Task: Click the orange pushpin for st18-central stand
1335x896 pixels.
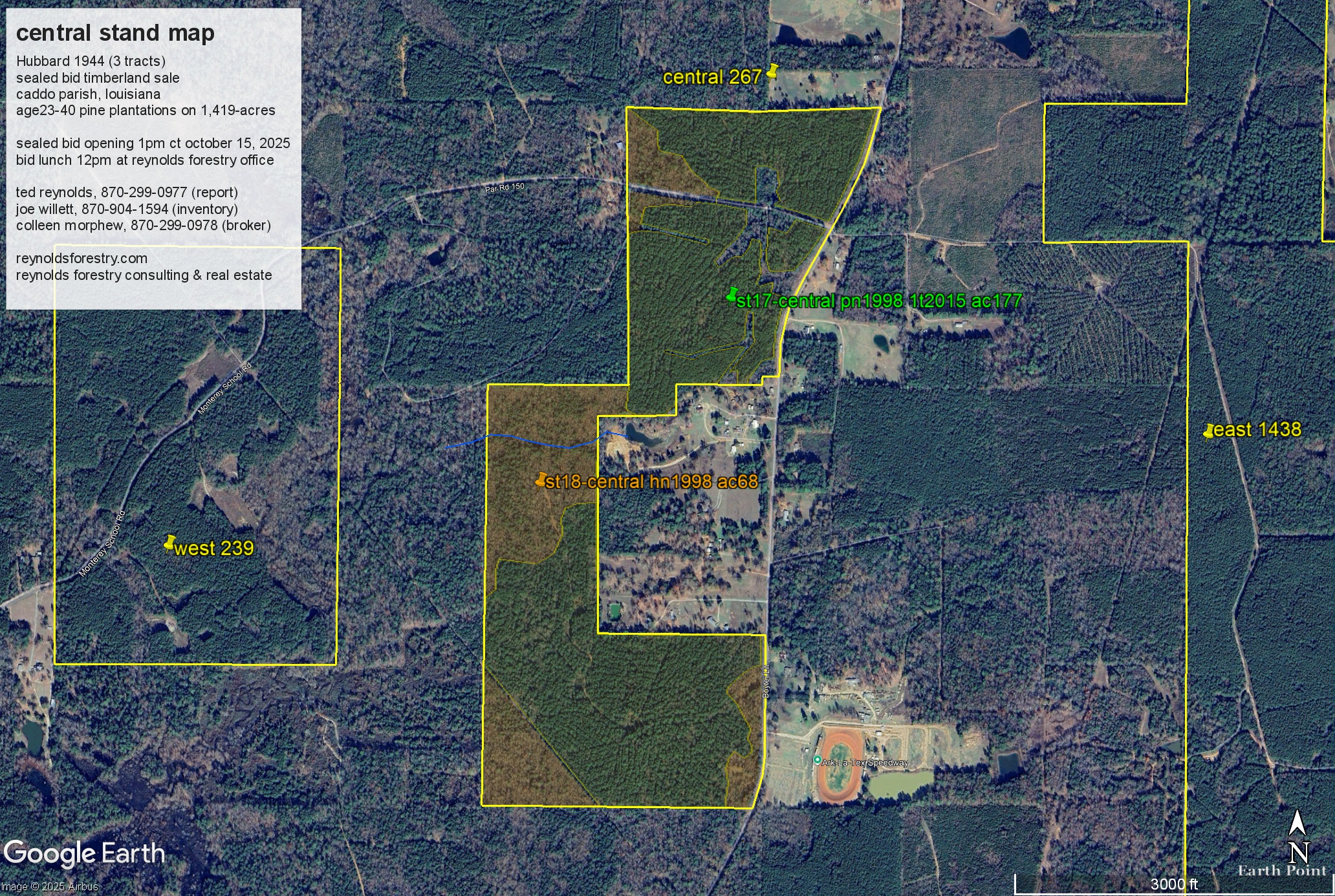Action: [x=541, y=479]
